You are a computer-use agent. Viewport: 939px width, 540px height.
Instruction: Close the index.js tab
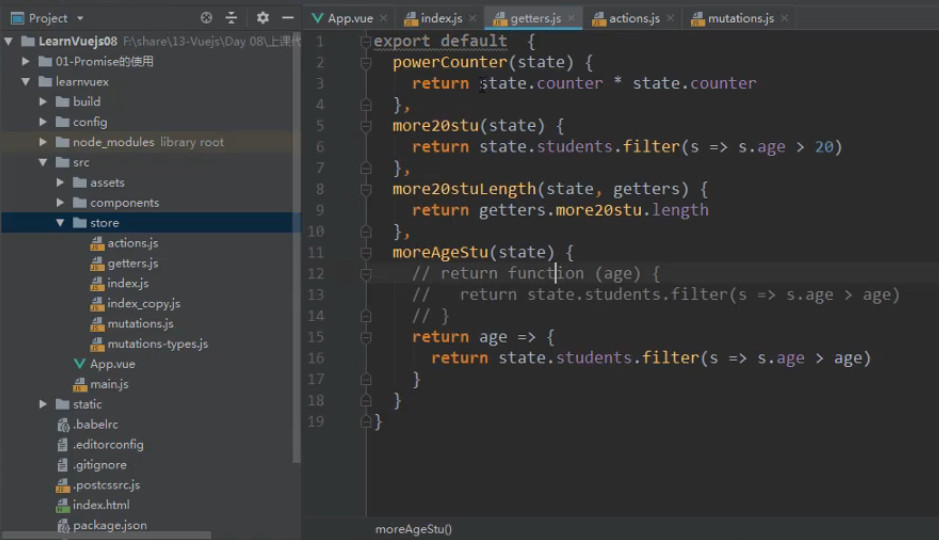pos(472,19)
